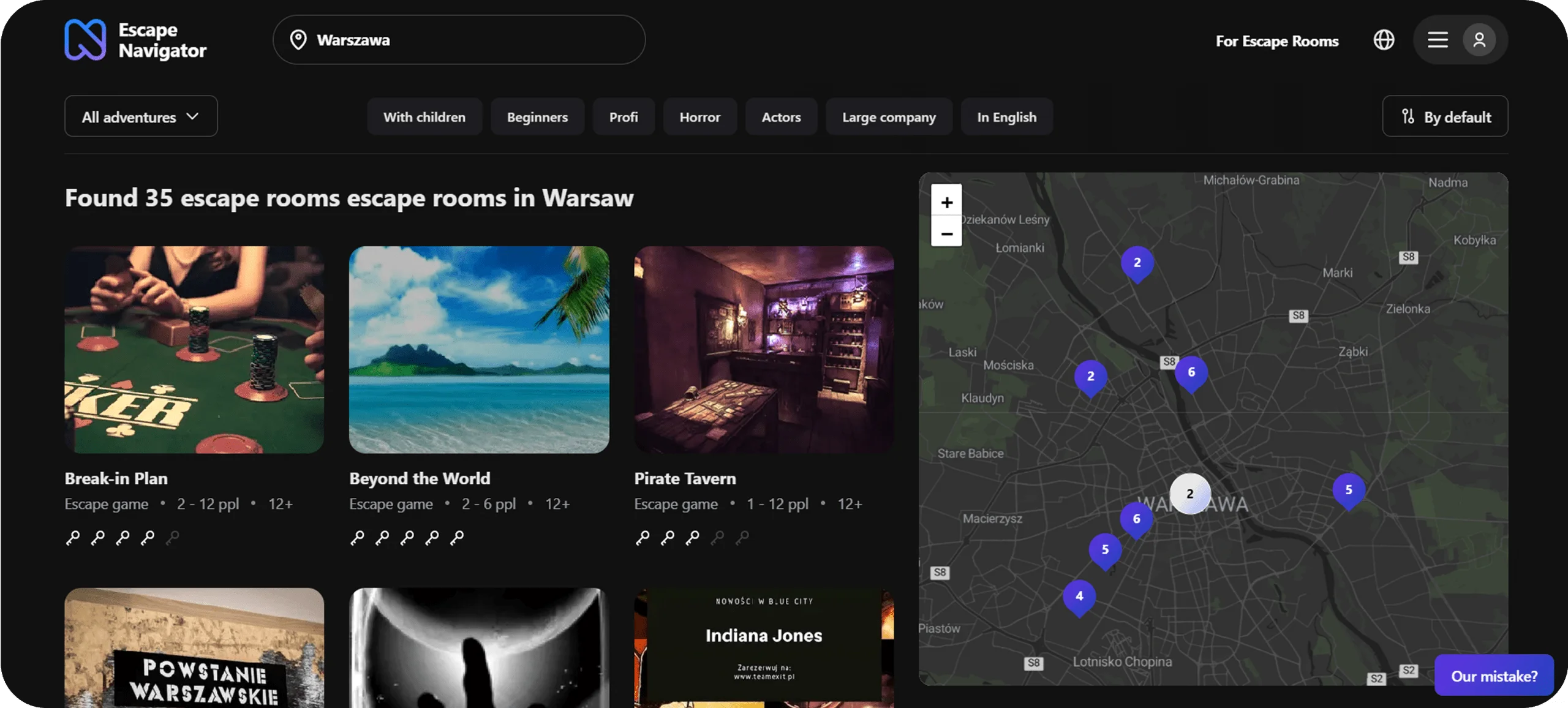This screenshot has width=1568, height=708.
Task: Click the user profile avatar icon
Action: click(x=1479, y=40)
